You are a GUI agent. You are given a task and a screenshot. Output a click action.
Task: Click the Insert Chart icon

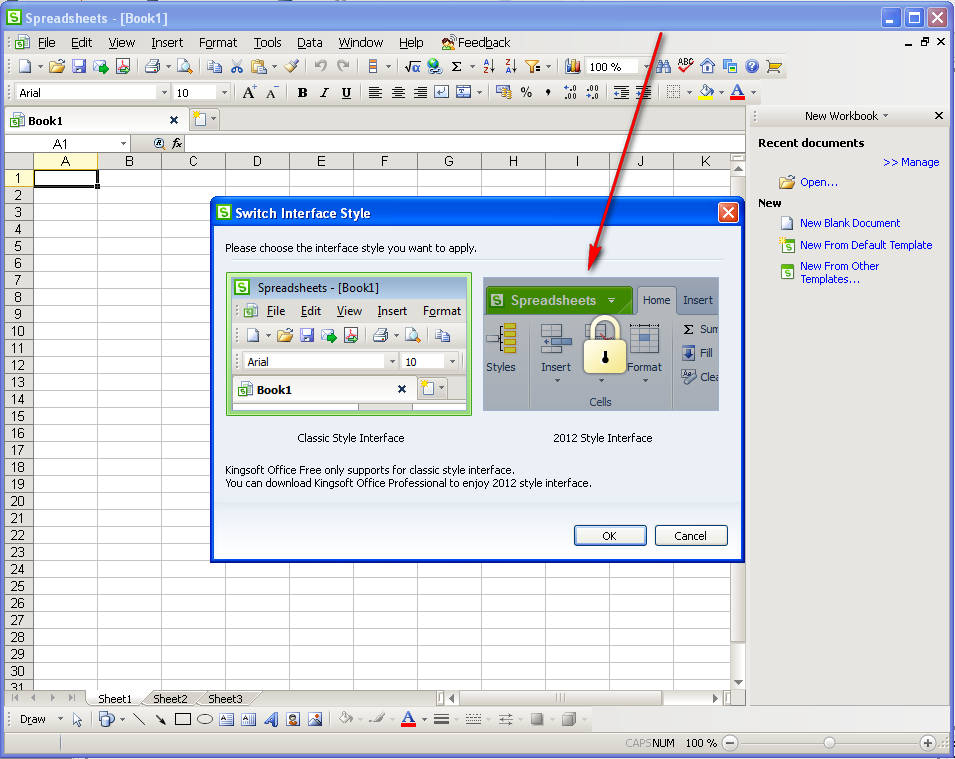(573, 67)
